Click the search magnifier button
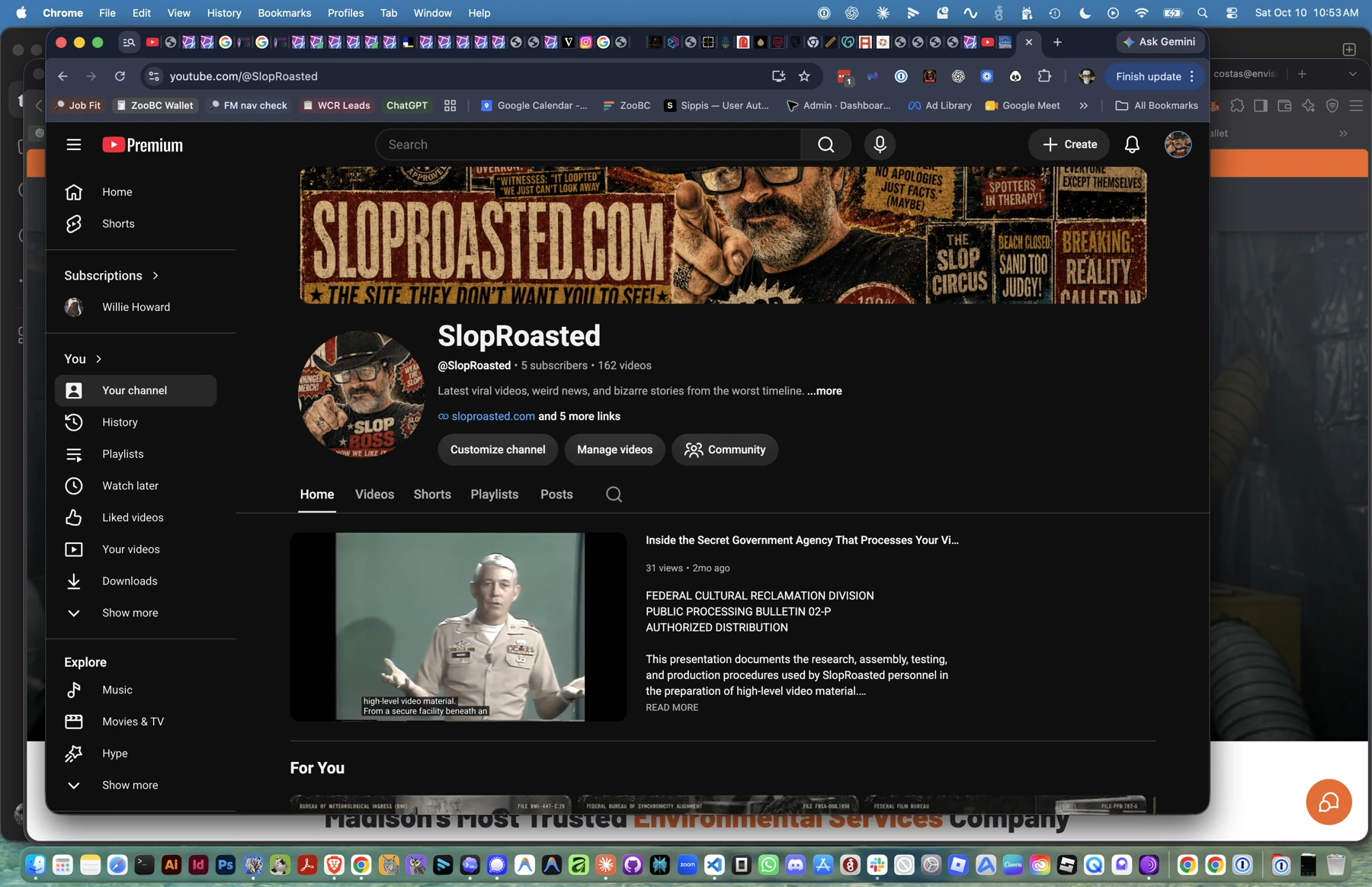1372x887 pixels. point(826,145)
